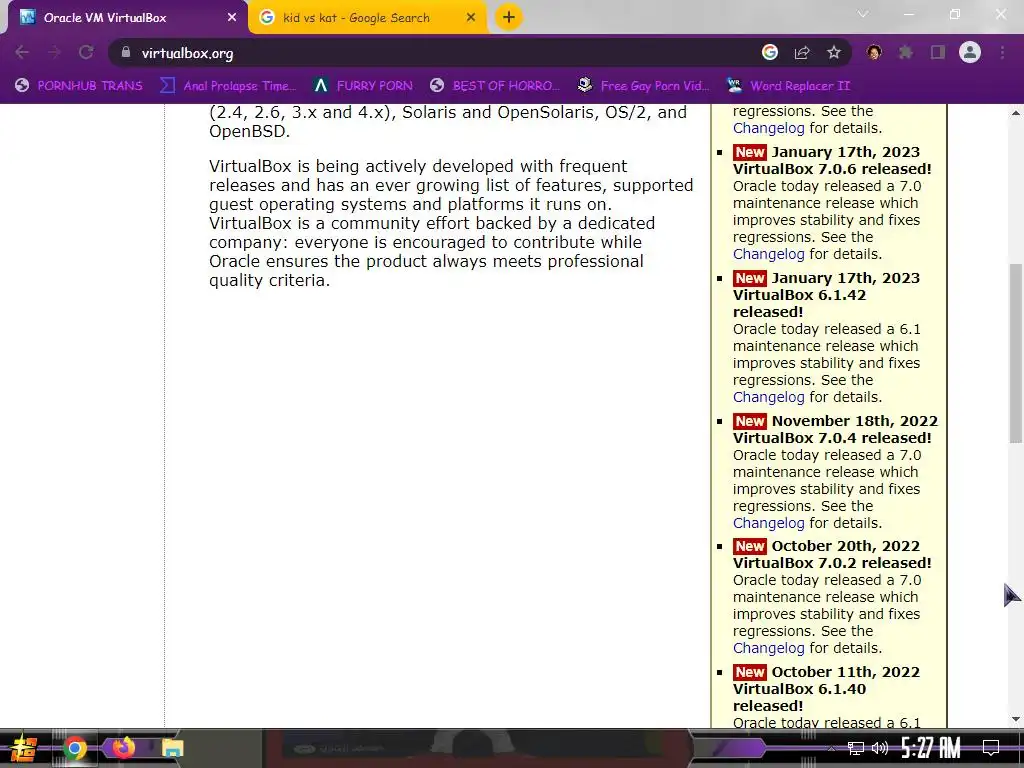Screen dimensions: 1024x768
Task: Click the scrollbar down arrow
Action: 1016,719
